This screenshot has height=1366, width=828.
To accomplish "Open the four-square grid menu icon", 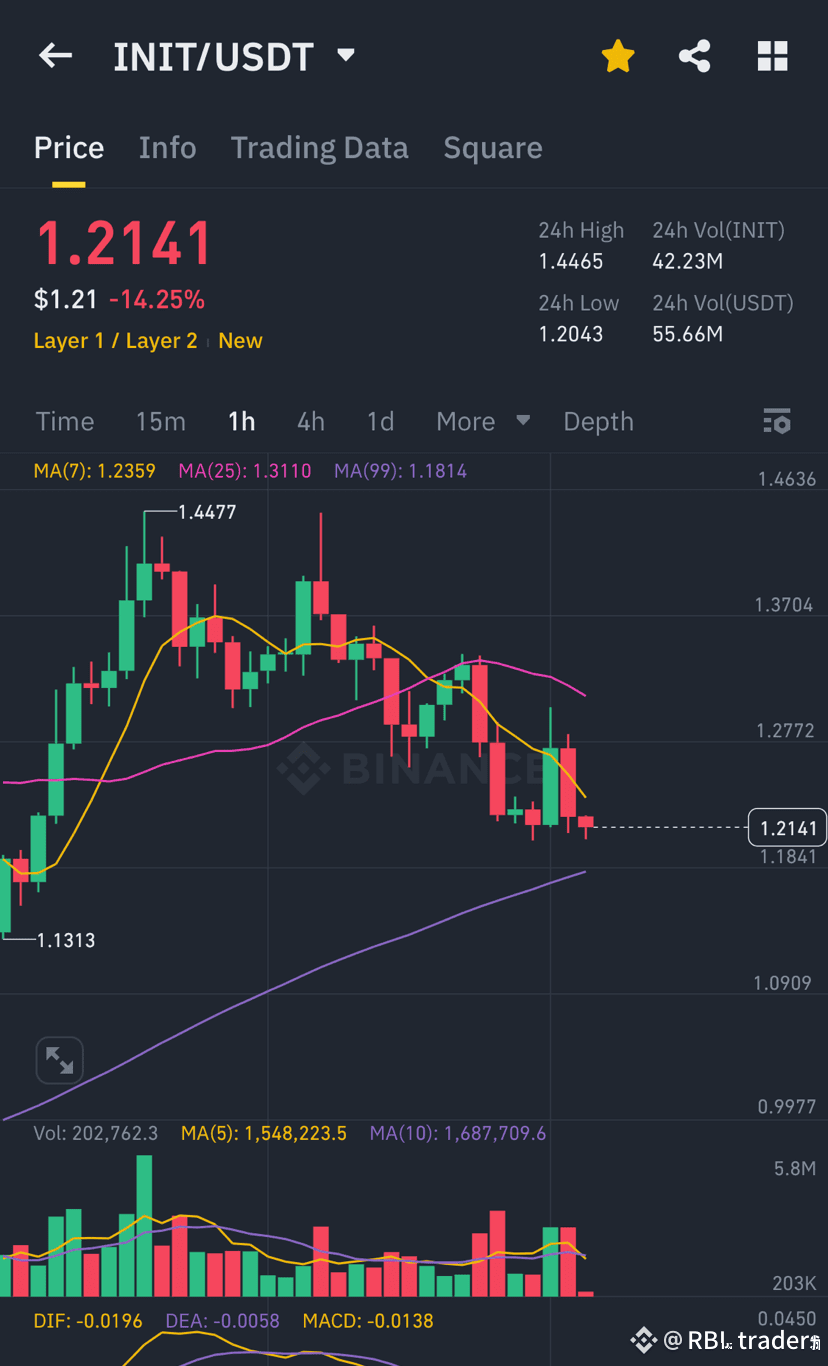I will coord(773,56).
